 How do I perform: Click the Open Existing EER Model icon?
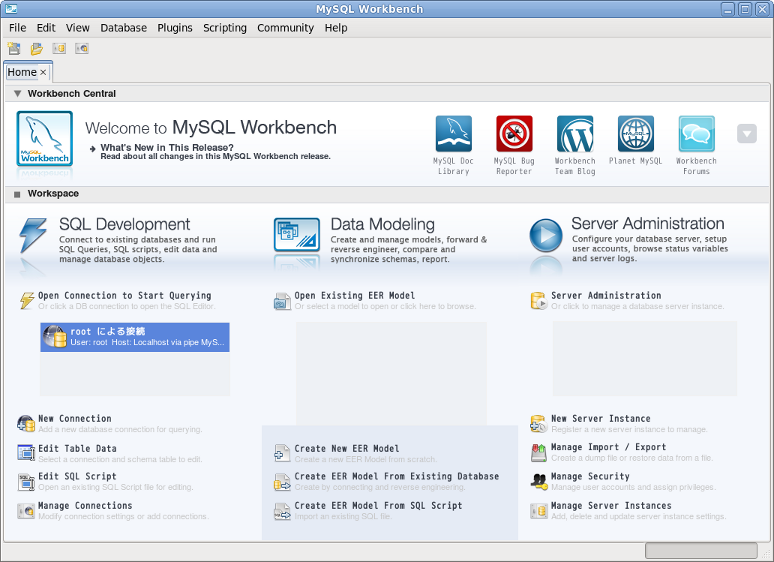click(x=282, y=301)
